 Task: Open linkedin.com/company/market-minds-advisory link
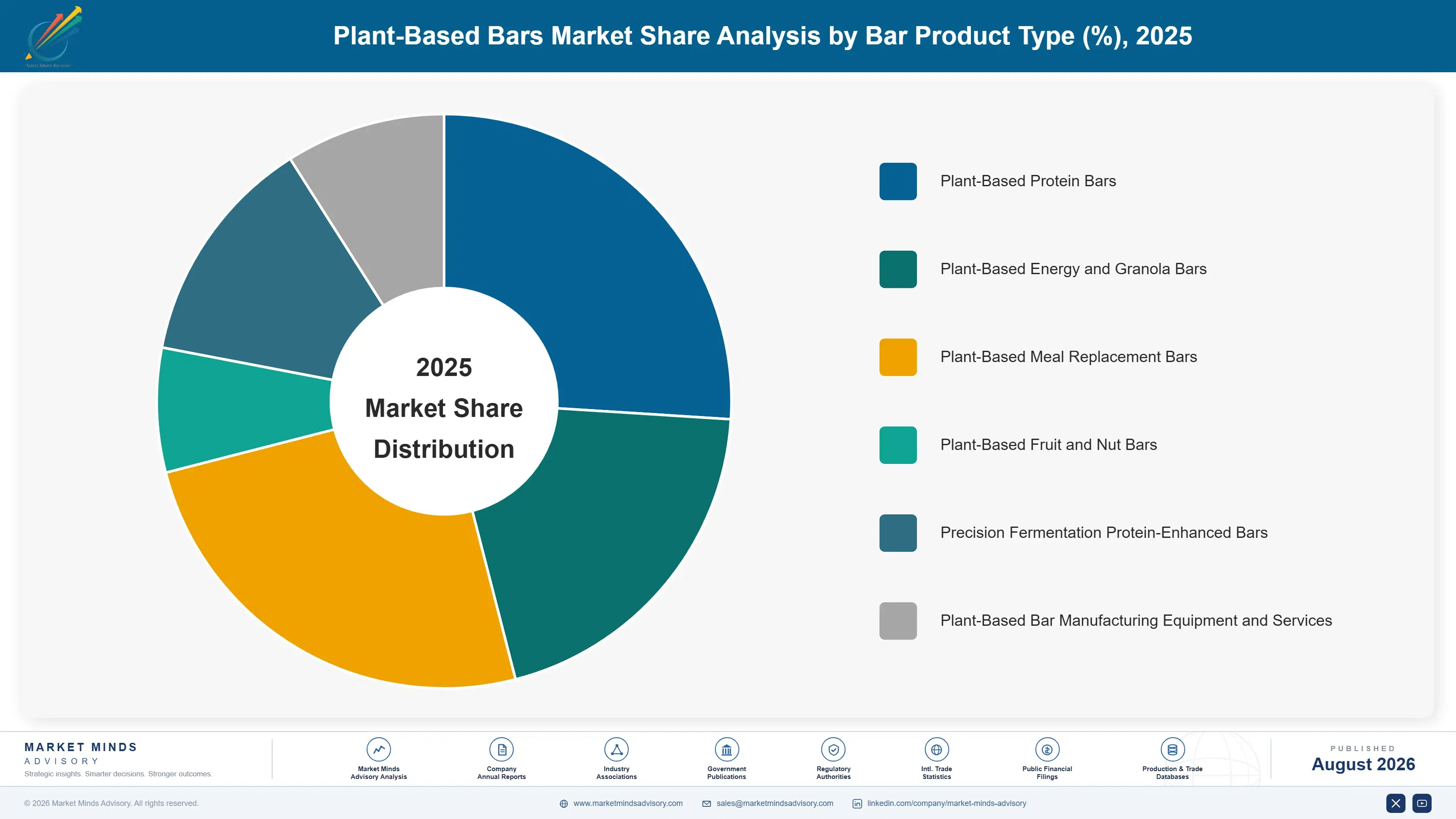click(947, 803)
